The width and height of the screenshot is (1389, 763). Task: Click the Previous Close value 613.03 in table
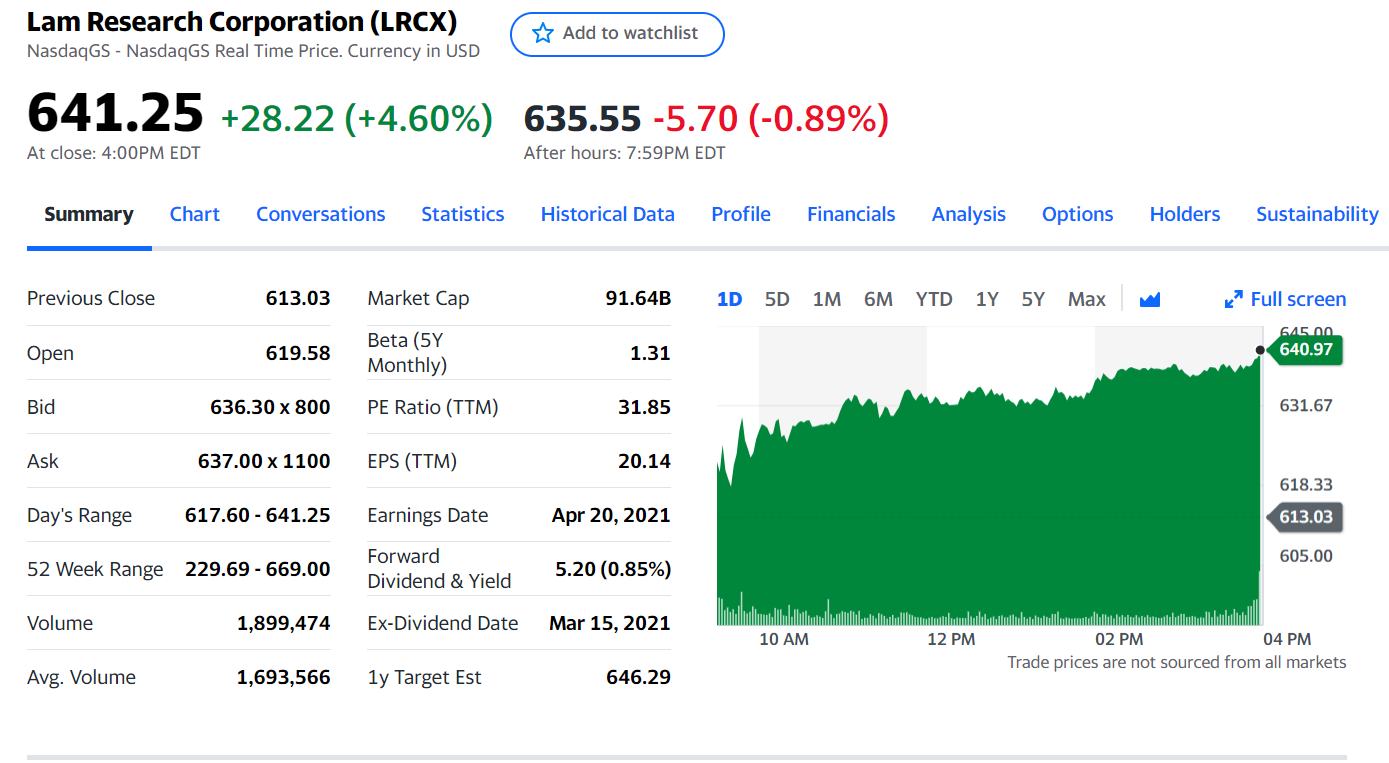click(x=298, y=298)
